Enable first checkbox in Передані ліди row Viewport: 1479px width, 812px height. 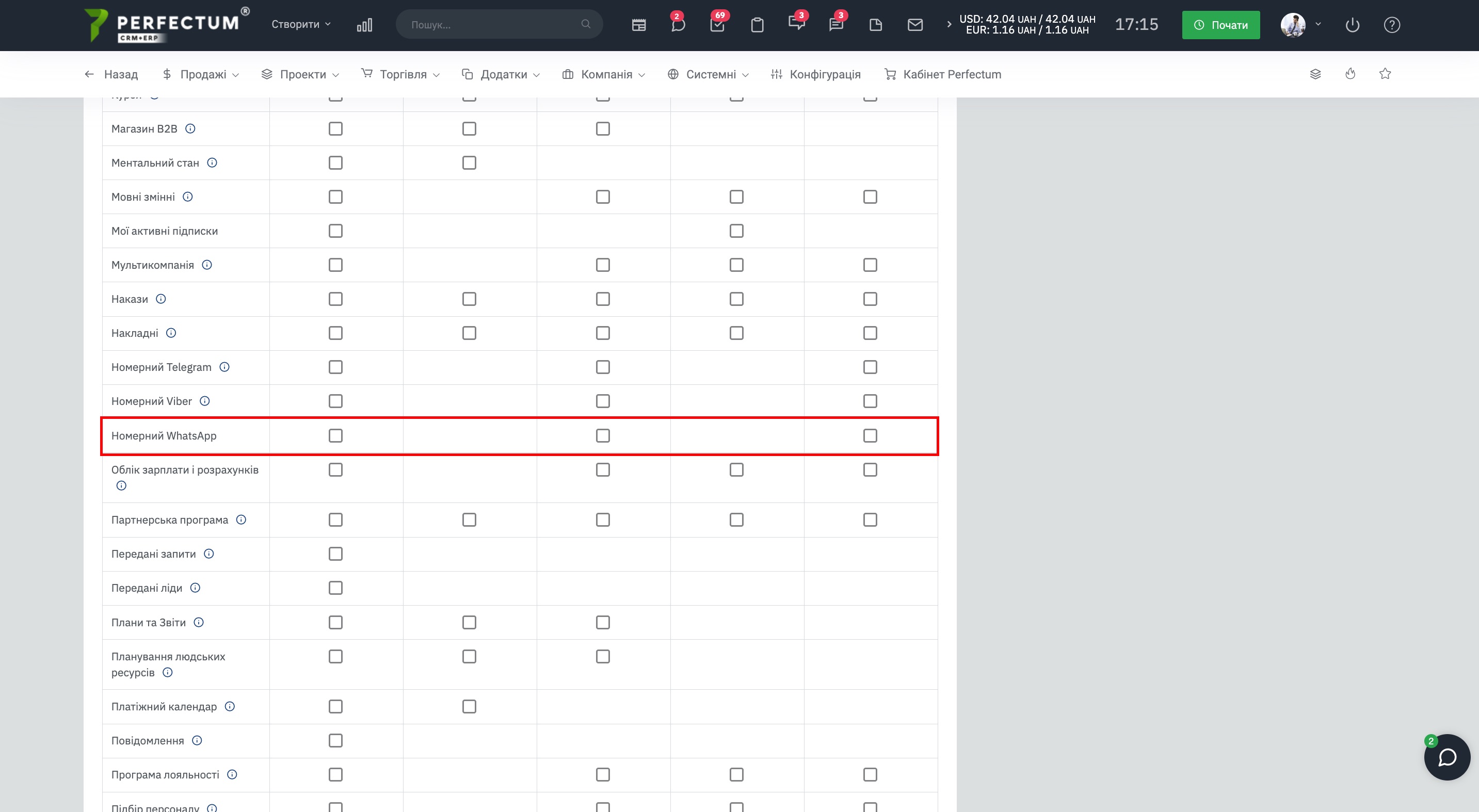tap(335, 588)
